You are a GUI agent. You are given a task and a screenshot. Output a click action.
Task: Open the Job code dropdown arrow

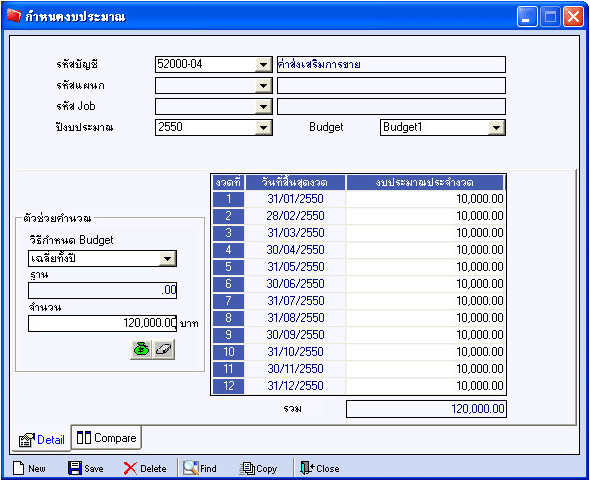(263, 107)
